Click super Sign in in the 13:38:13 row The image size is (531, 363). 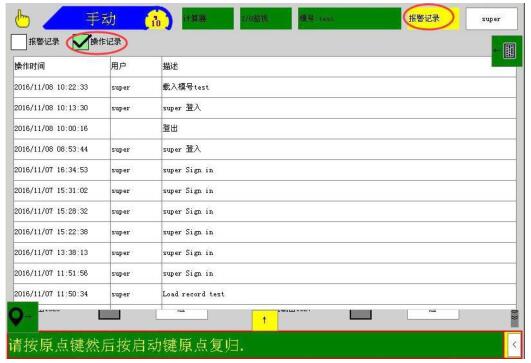339,253
